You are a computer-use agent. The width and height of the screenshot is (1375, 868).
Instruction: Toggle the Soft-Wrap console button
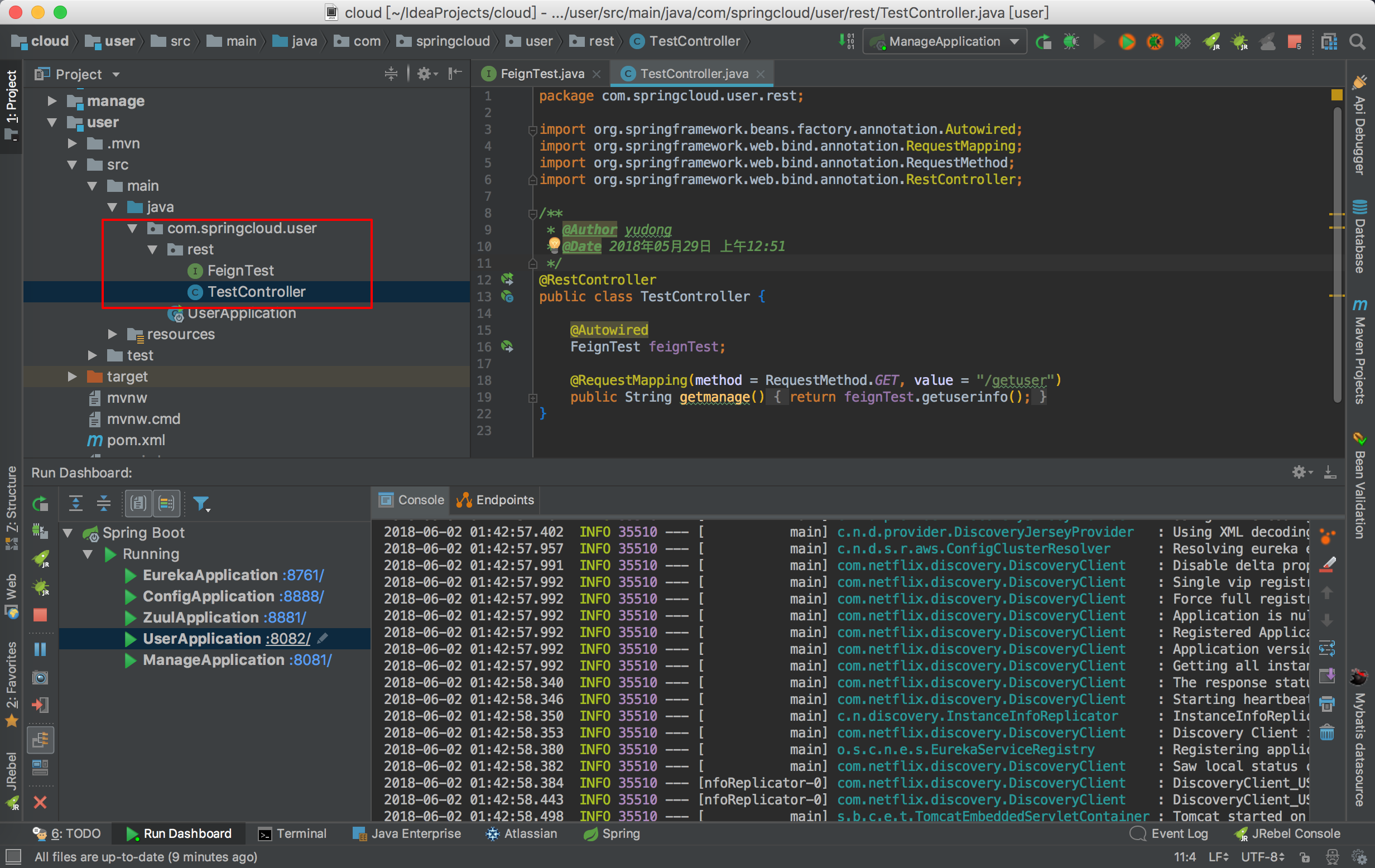click(1327, 649)
